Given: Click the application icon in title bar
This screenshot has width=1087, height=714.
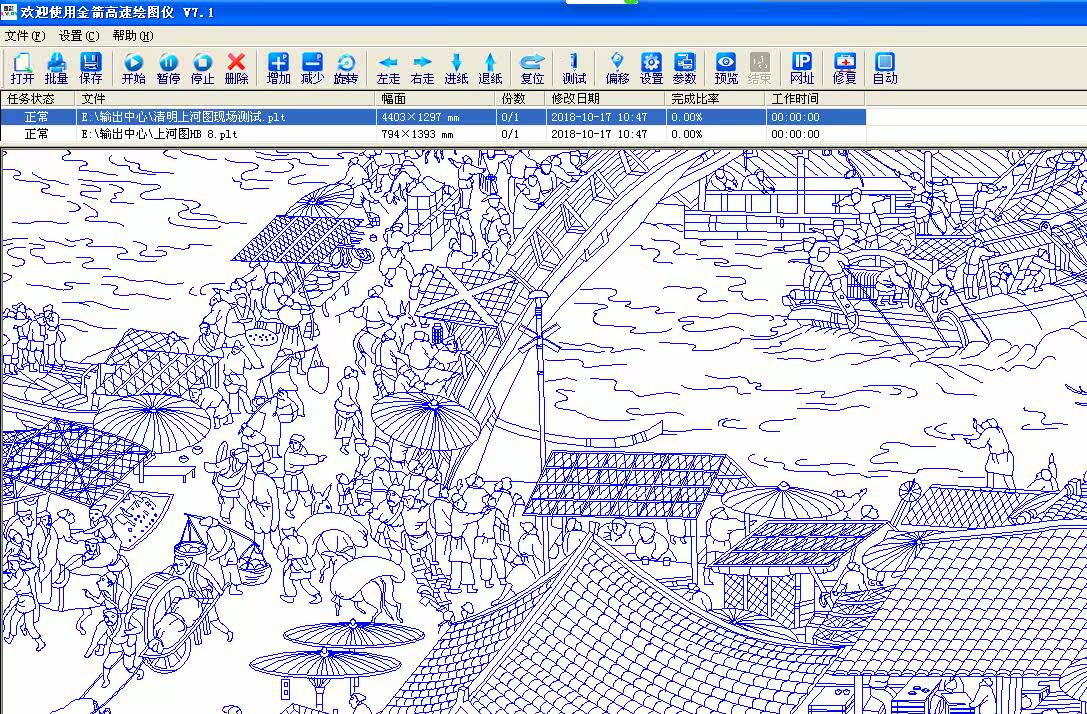Looking at the screenshot, I should click(8, 12).
